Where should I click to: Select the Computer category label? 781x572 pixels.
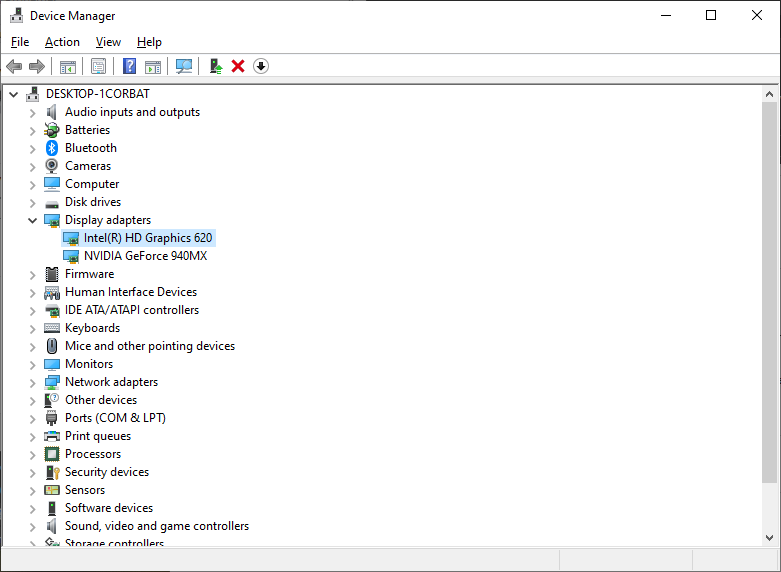92,184
